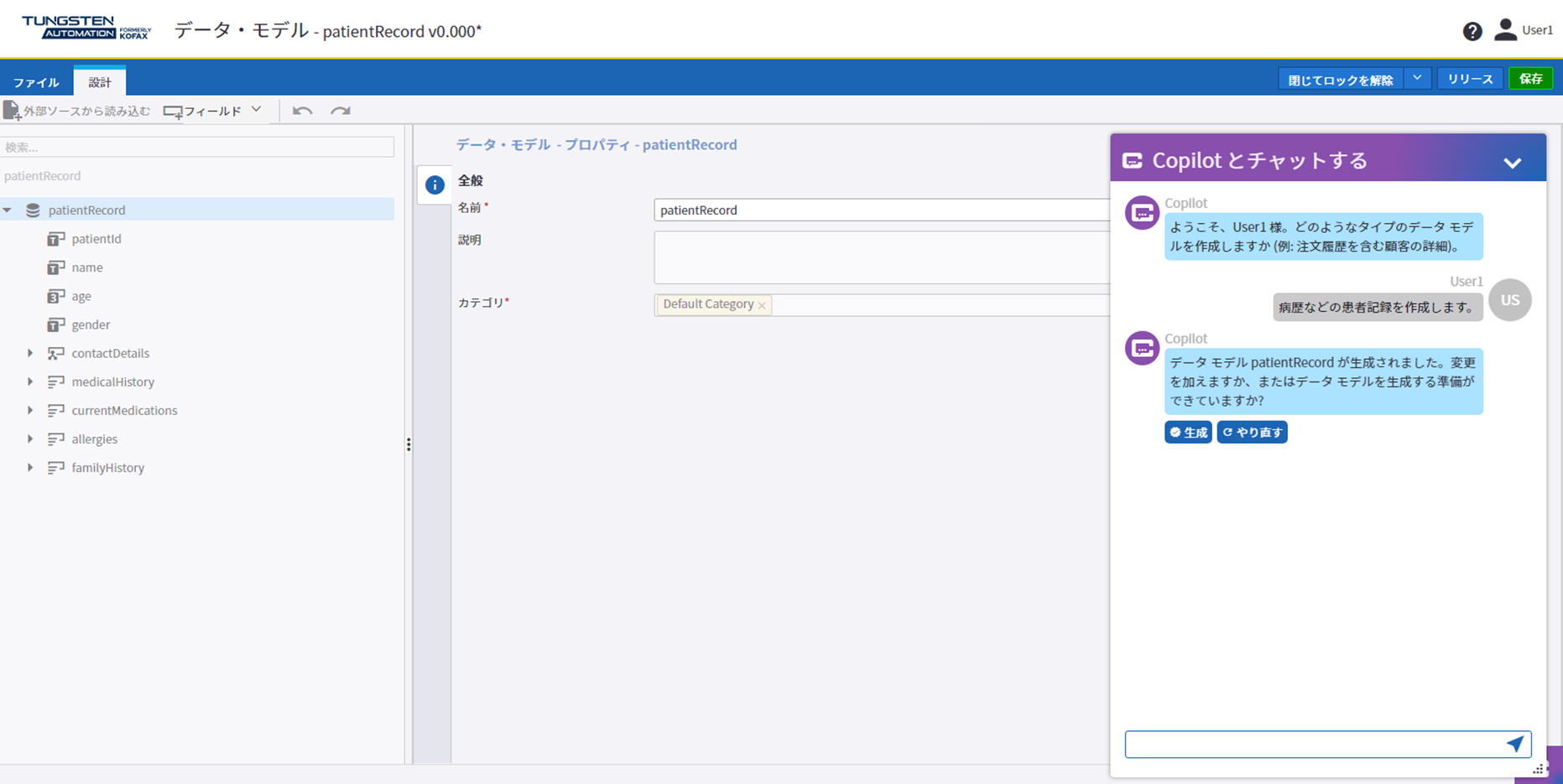Collapse the Copilot chat panel
This screenshot has height=784, width=1563.
click(x=1512, y=163)
